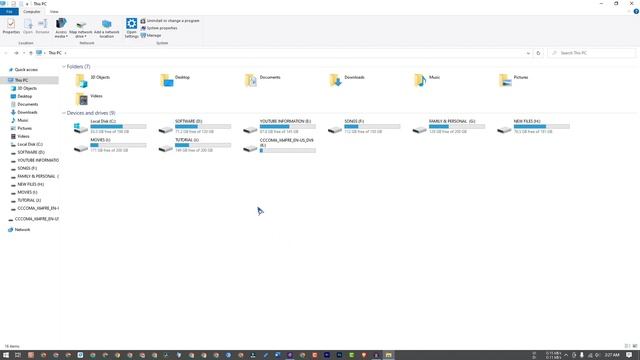Open MOVIES (I:) in navigation pane

tap(27, 192)
